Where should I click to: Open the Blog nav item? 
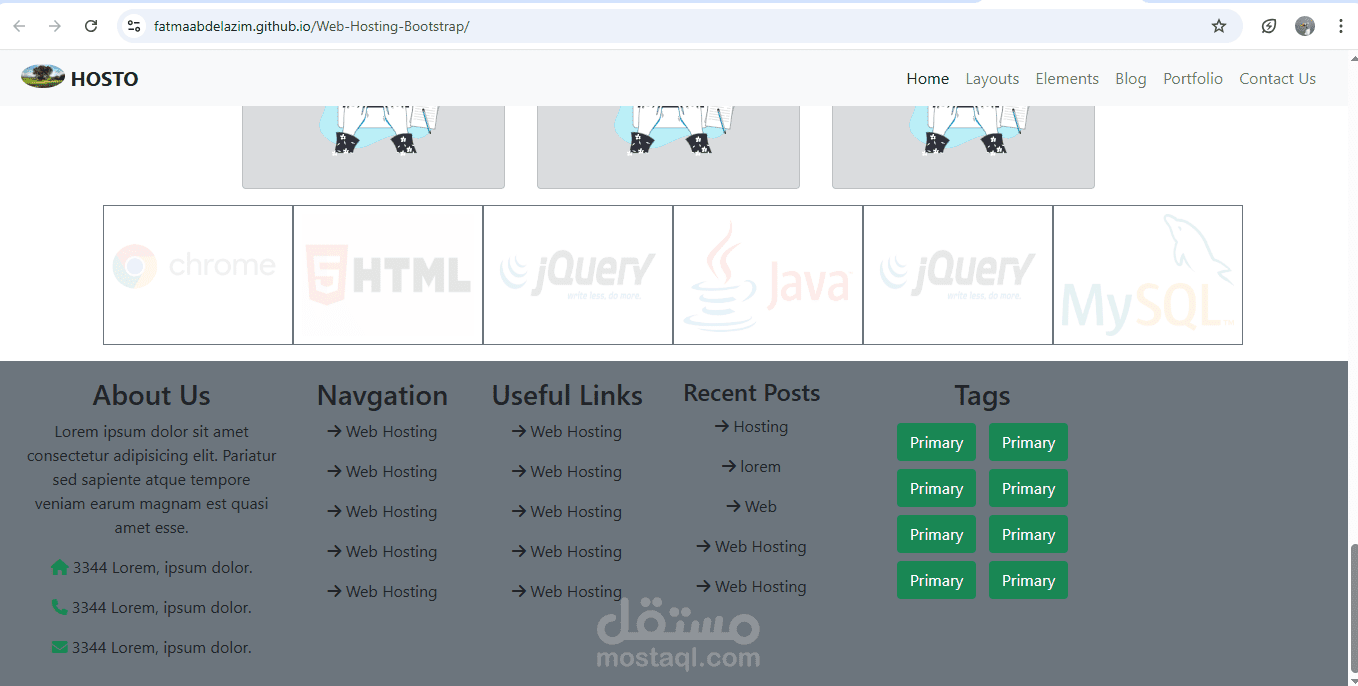[1131, 78]
